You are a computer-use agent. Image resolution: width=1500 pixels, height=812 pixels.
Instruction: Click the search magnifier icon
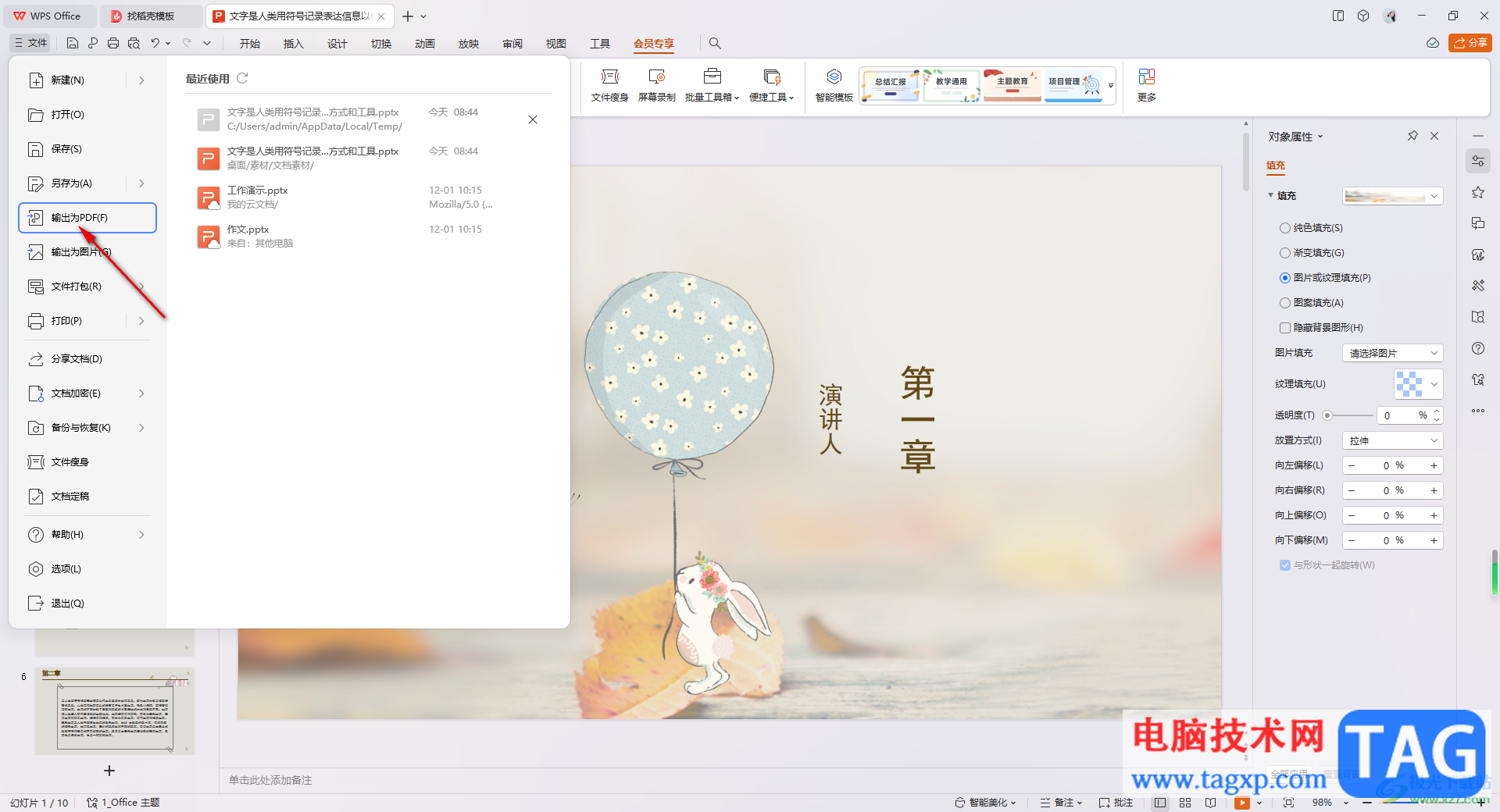coord(715,44)
